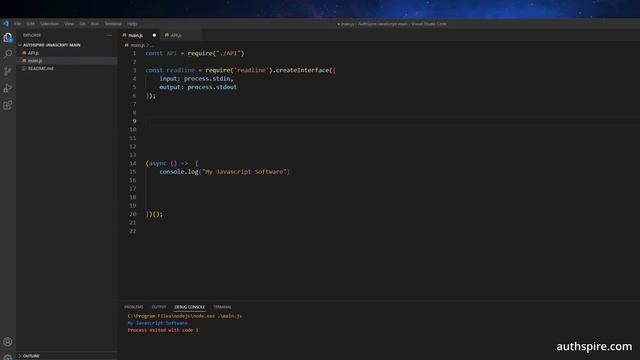This screenshot has width=640, height=360.
Task: Click the unsaved dot on main.js tab
Action: pos(154,36)
